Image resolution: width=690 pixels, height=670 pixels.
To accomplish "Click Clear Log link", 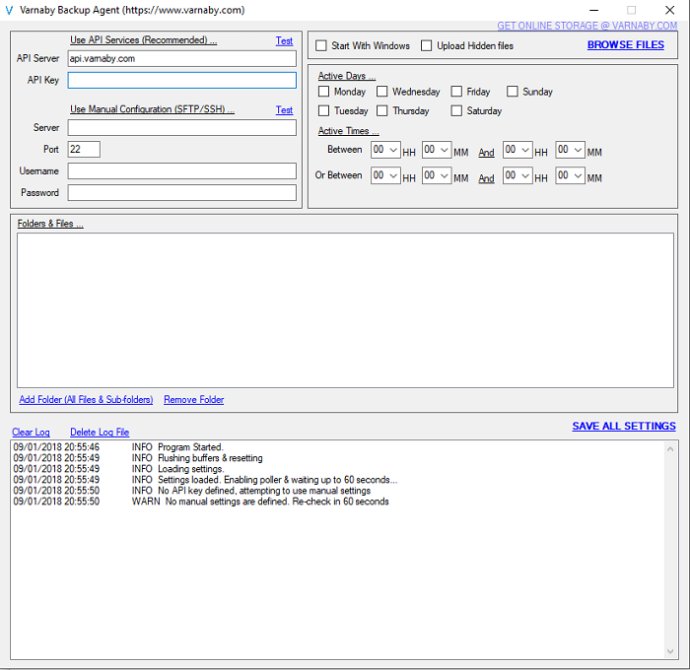I will tap(31, 432).
